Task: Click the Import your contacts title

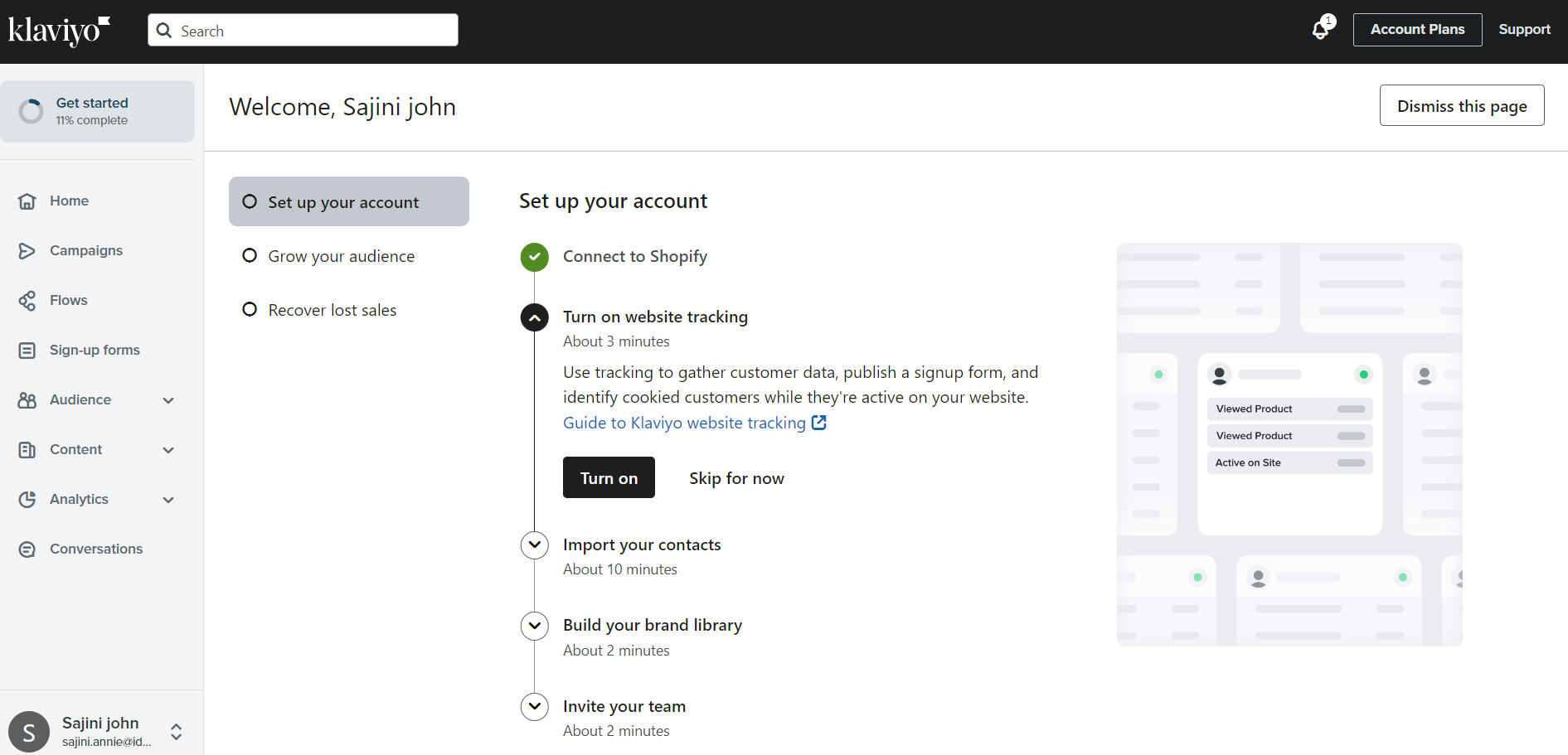Action: click(x=642, y=544)
